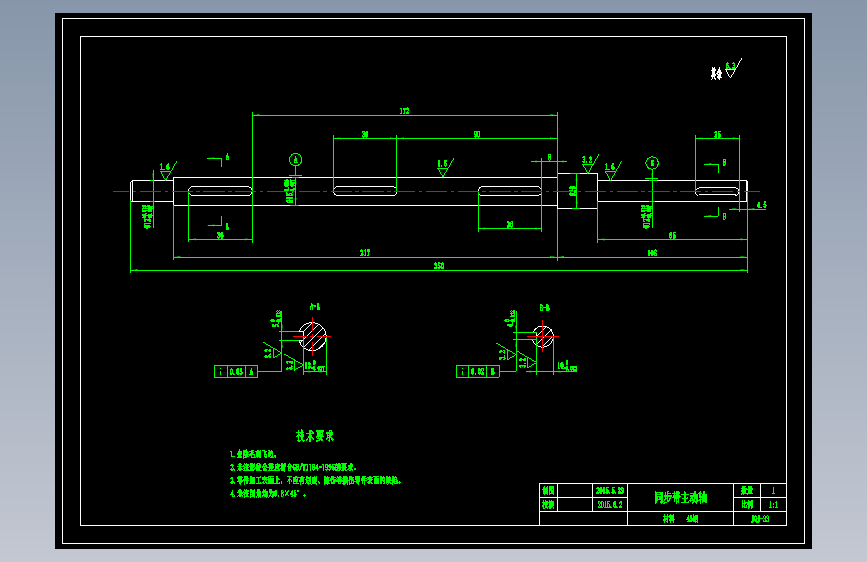
Task: Click the 技术要求 heading text
Action: click(x=315, y=436)
